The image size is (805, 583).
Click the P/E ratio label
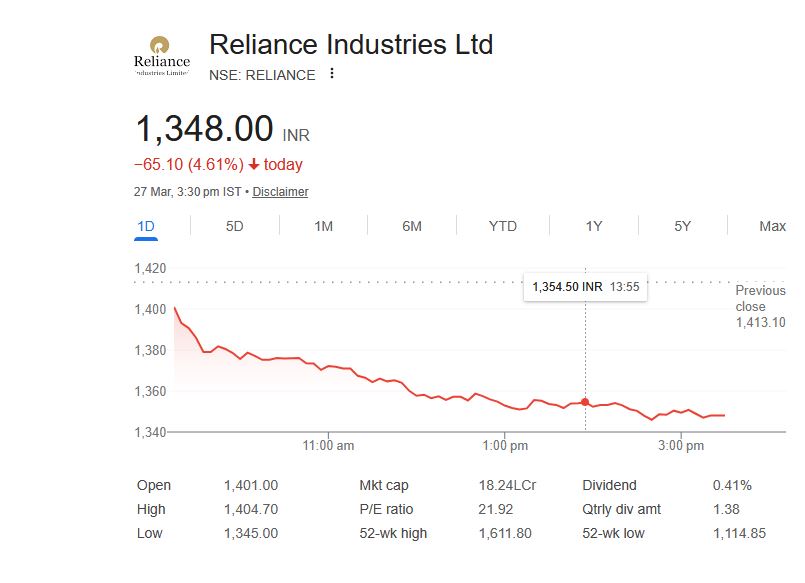pos(385,510)
